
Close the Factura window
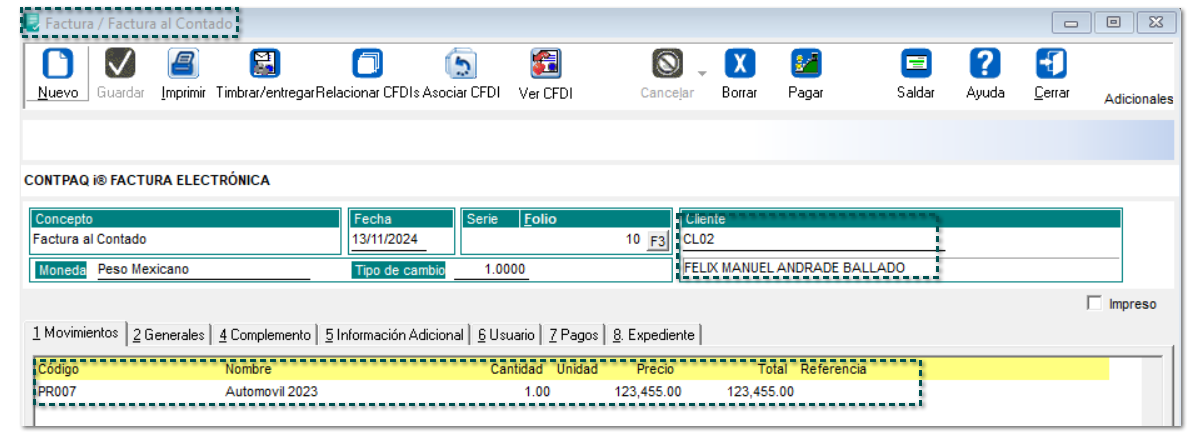1156,23
